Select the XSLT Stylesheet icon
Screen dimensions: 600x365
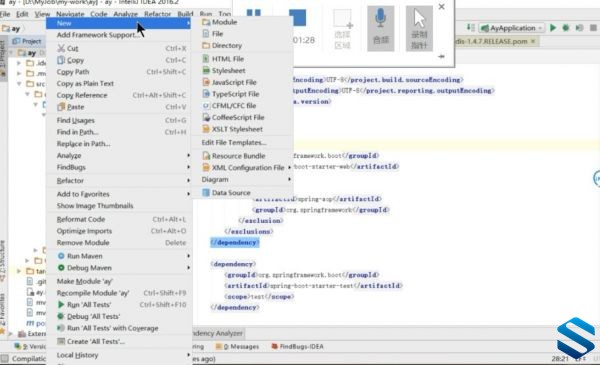[x=206, y=129]
